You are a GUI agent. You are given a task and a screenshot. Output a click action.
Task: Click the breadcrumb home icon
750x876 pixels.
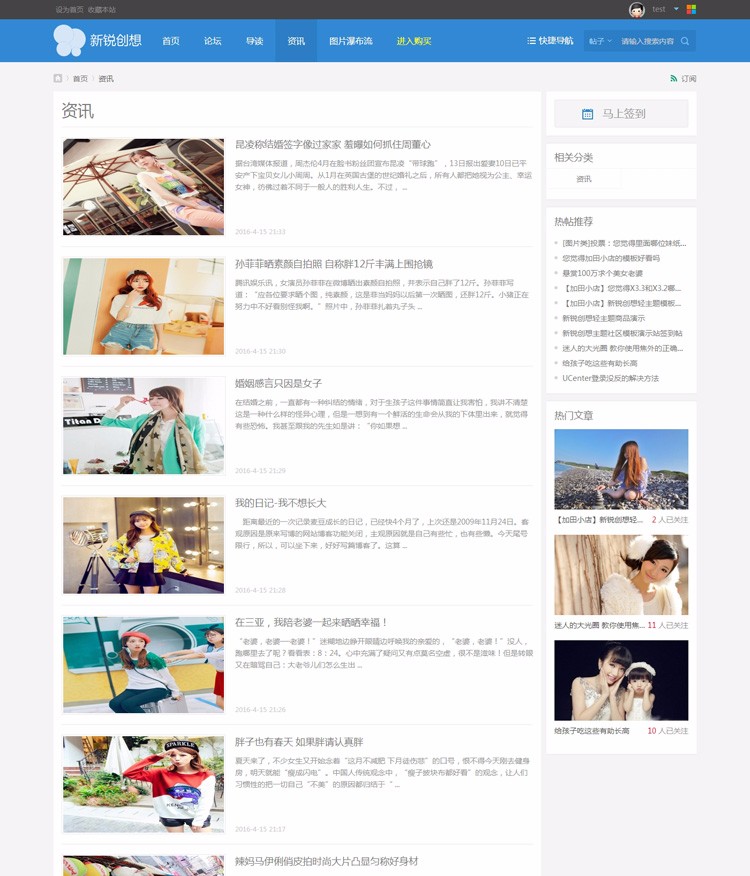coord(58,78)
